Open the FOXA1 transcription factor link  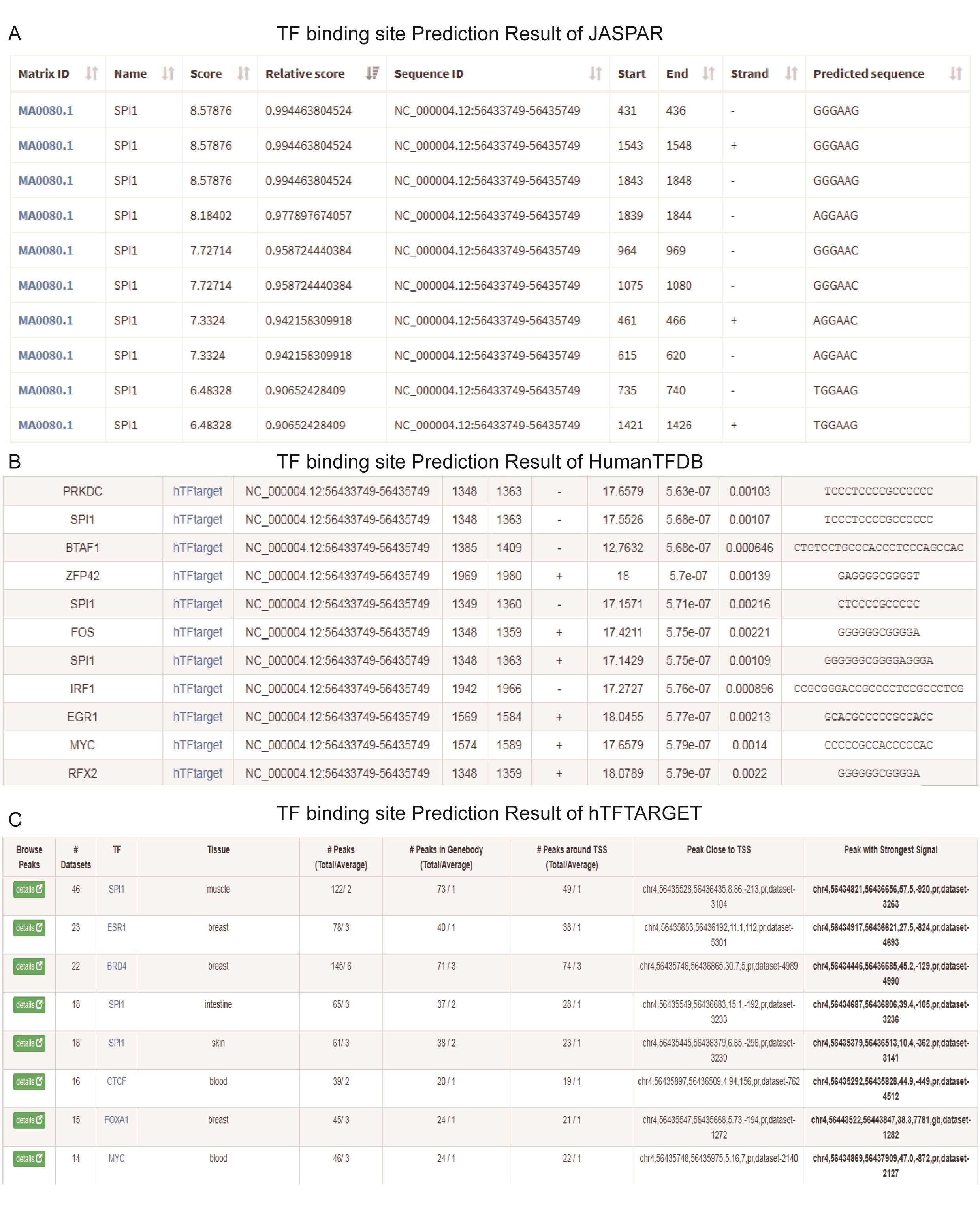116,1120
